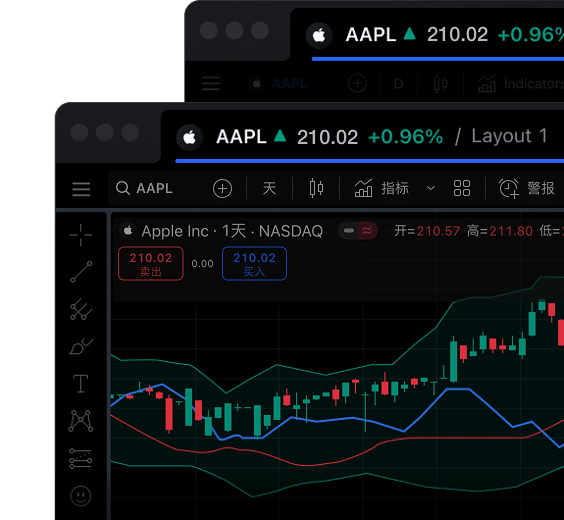Image resolution: width=564 pixels, height=520 pixels.
Task: Click the +0.96% change in front tab
Action: pyautogui.click(x=405, y=137)
